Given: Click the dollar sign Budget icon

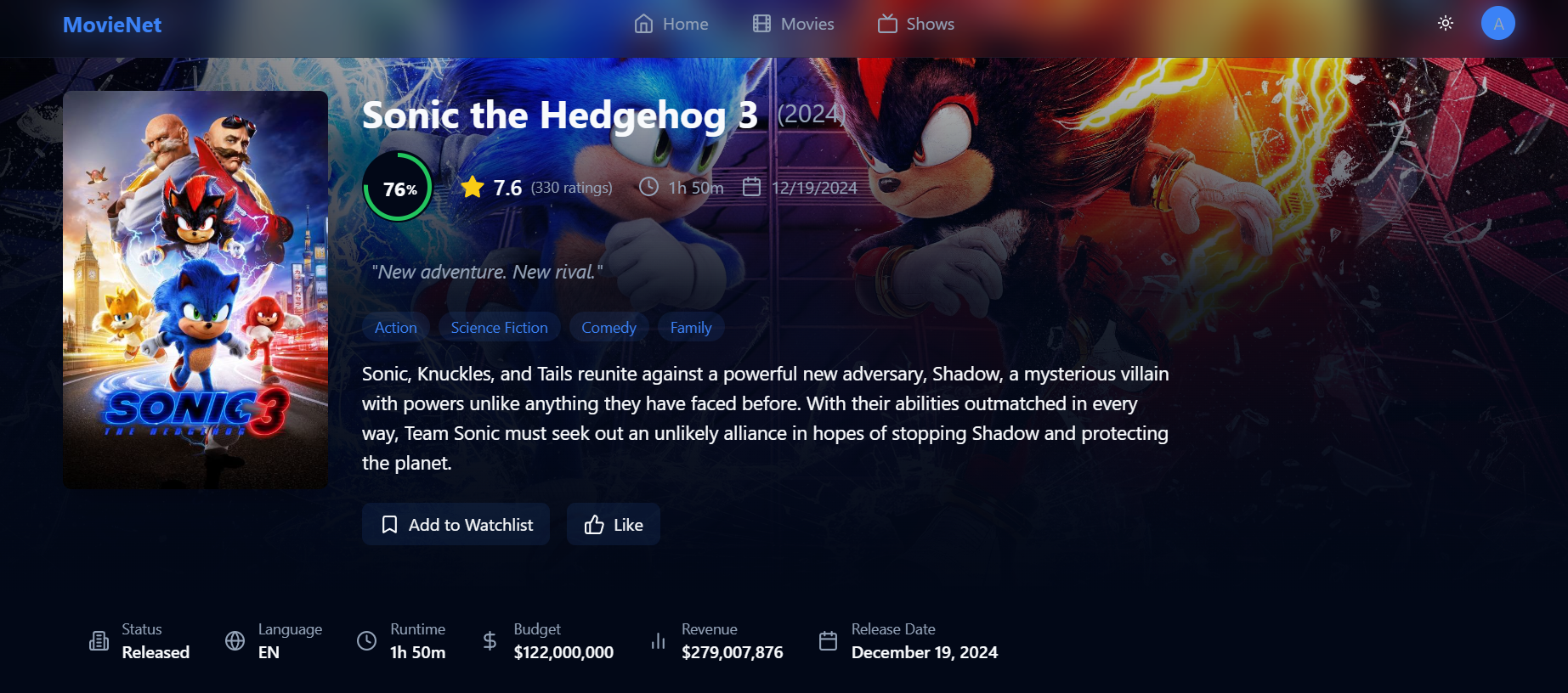Looking at the screenshot, I should click(490, 640).
